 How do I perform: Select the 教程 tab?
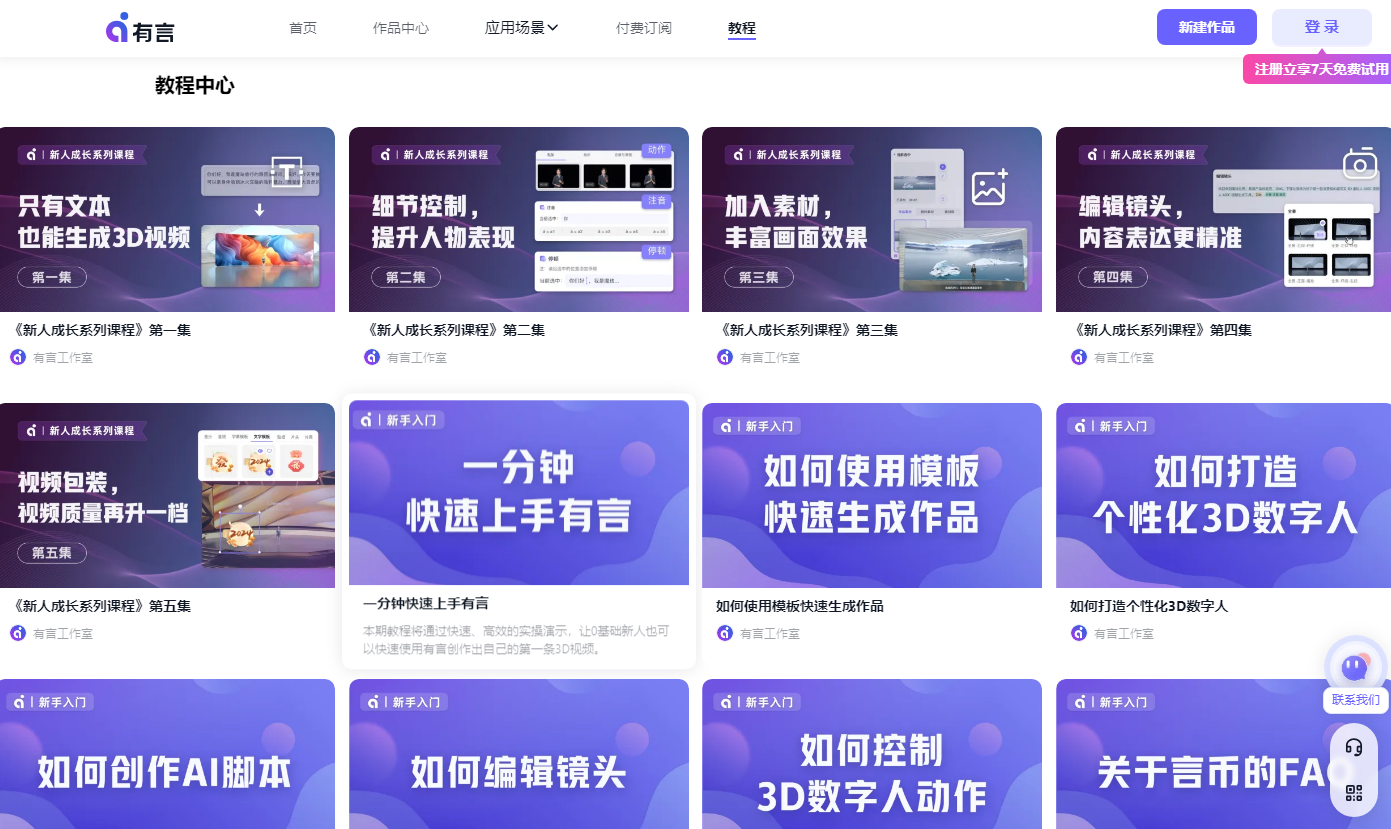coord(742,28)
